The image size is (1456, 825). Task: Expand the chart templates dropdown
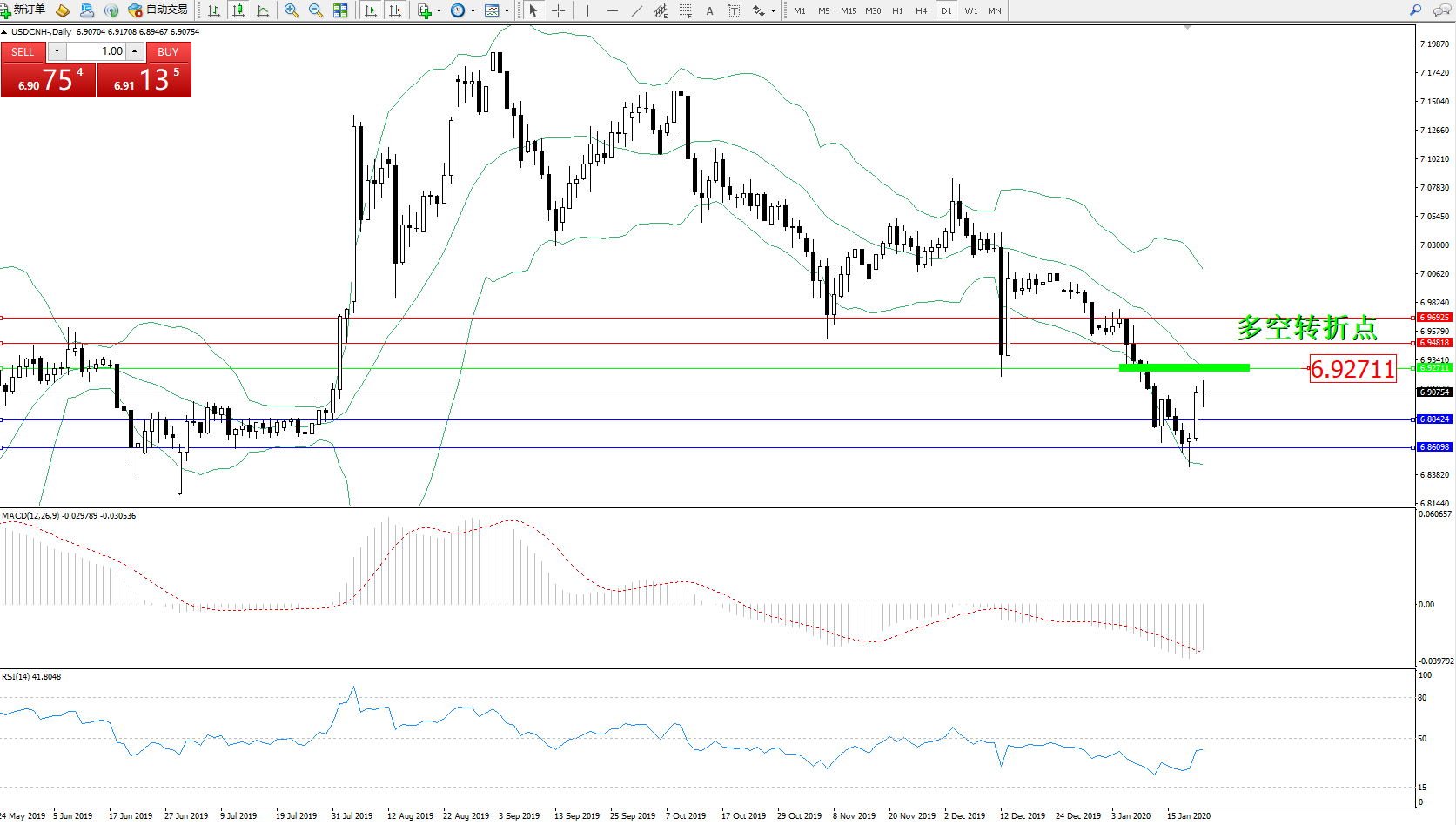coord(507,10)
